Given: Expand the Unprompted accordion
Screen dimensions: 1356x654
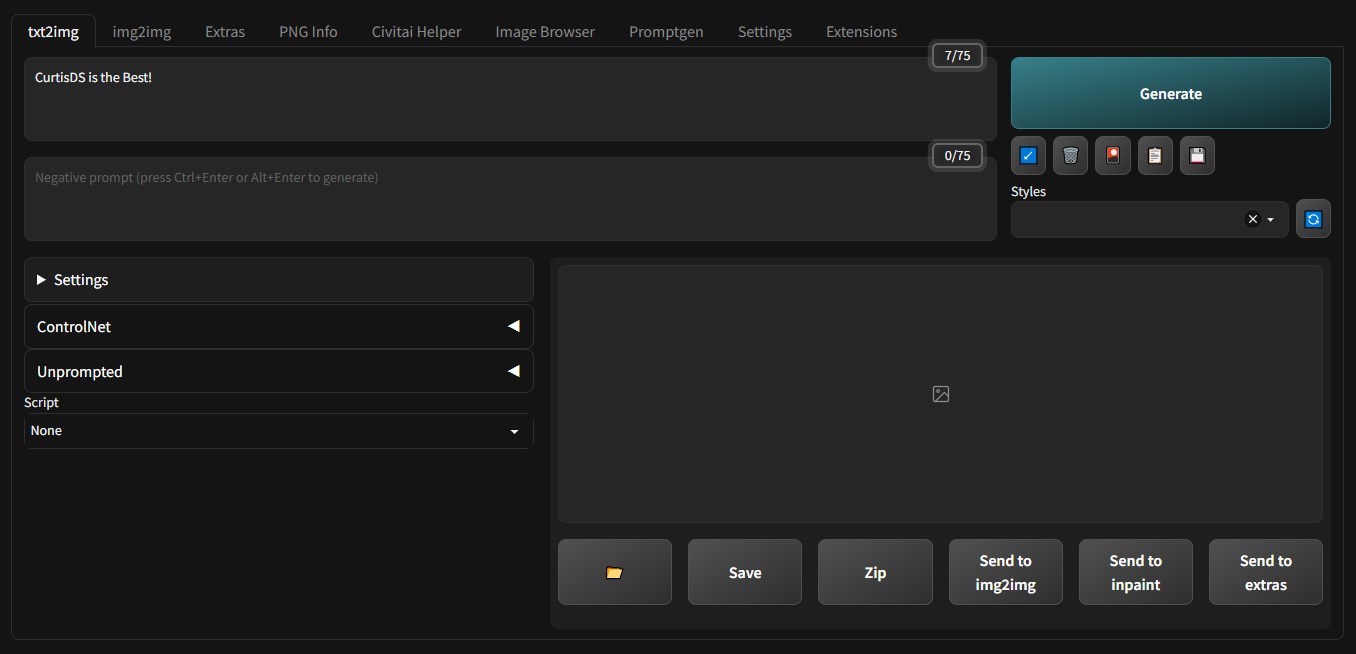Looking at the screenshot, I should coord(279,371).
